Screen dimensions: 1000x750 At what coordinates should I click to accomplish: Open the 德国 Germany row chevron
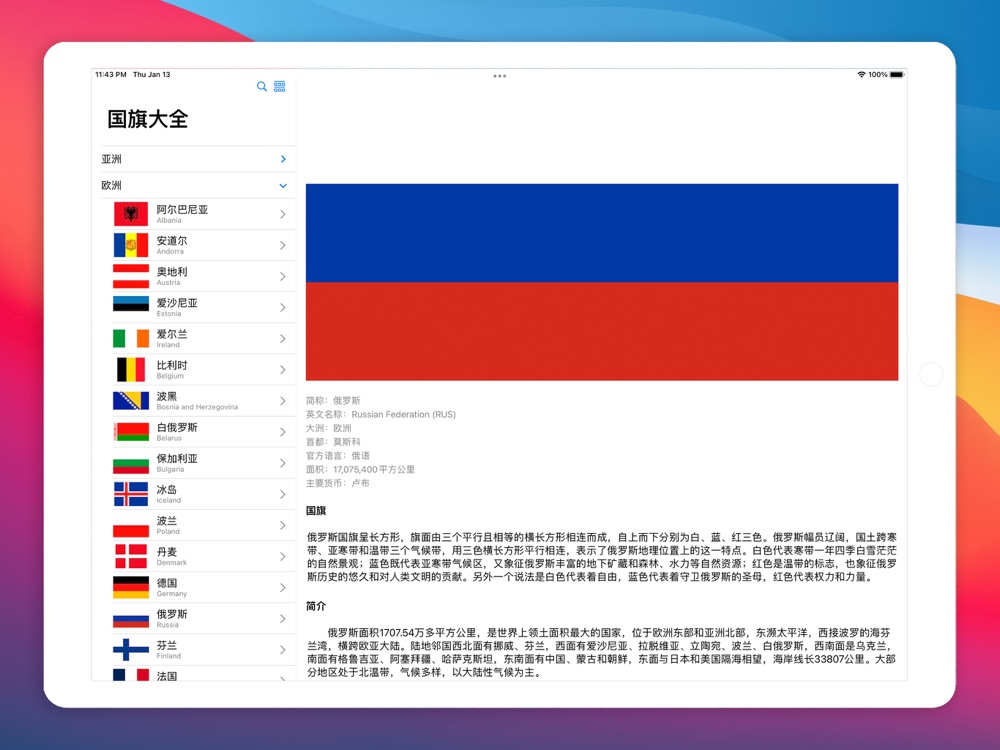(283, 587)
